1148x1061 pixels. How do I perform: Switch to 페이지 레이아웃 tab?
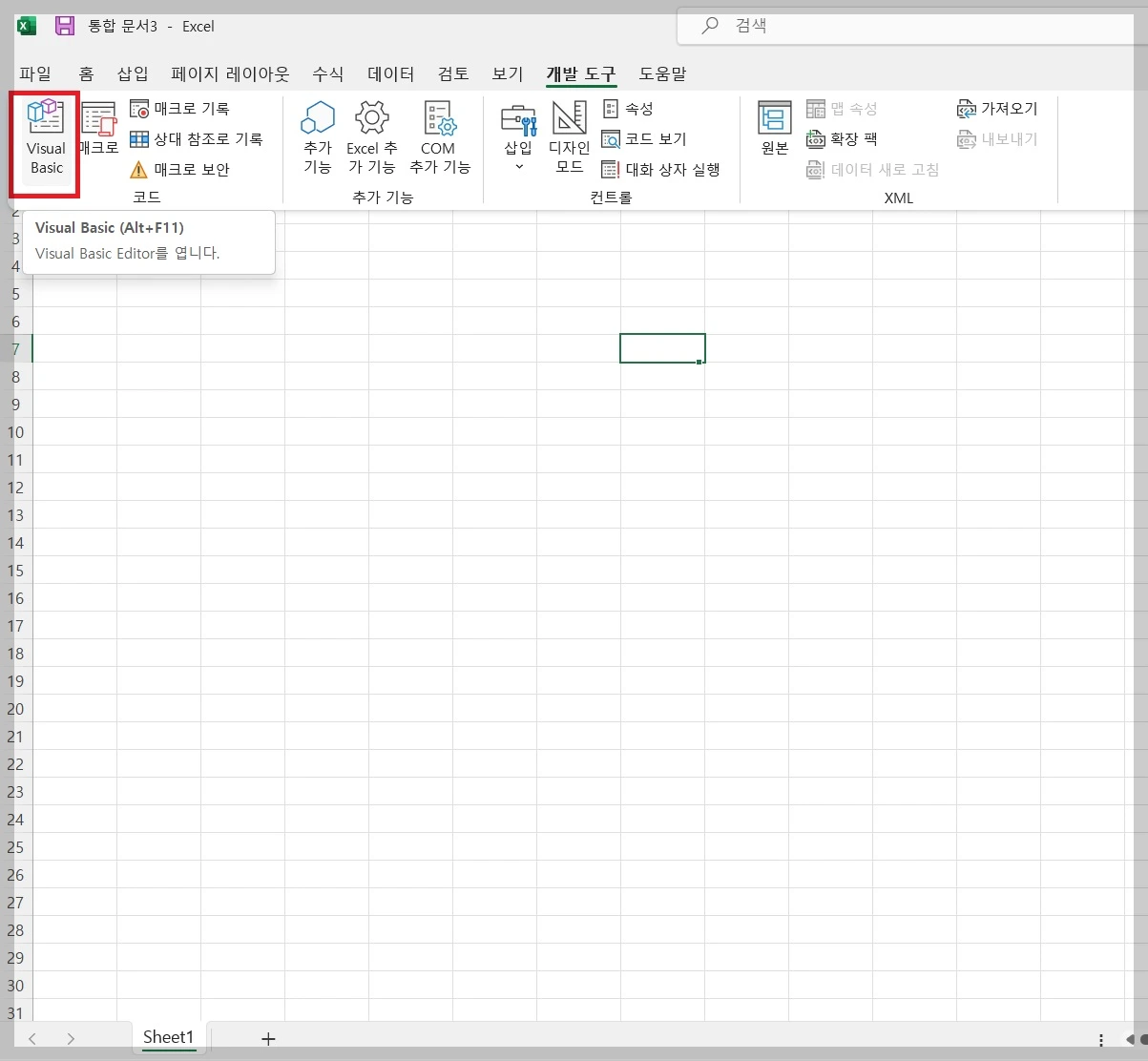(230, 73)
